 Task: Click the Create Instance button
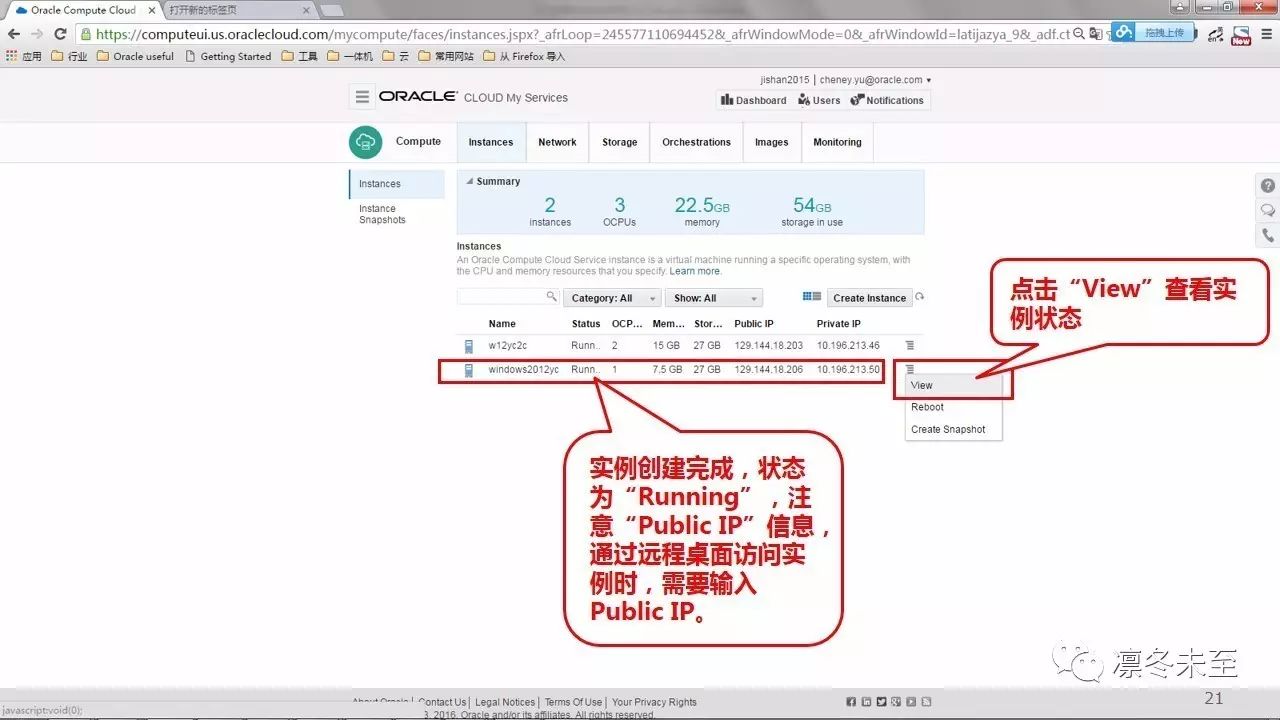[x=869, y=298]
